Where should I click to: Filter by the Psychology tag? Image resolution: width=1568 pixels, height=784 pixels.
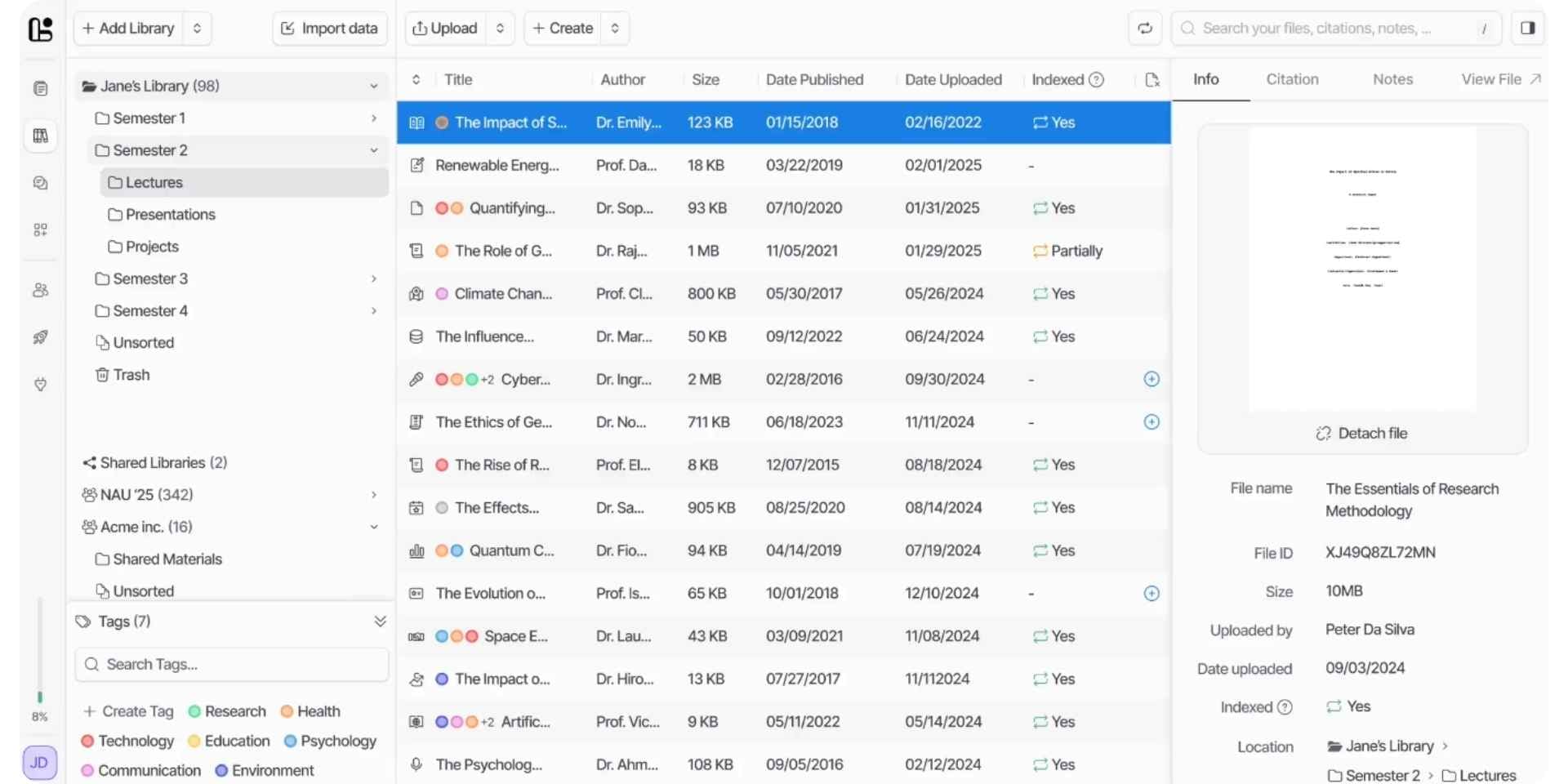(x=330, y=741)
